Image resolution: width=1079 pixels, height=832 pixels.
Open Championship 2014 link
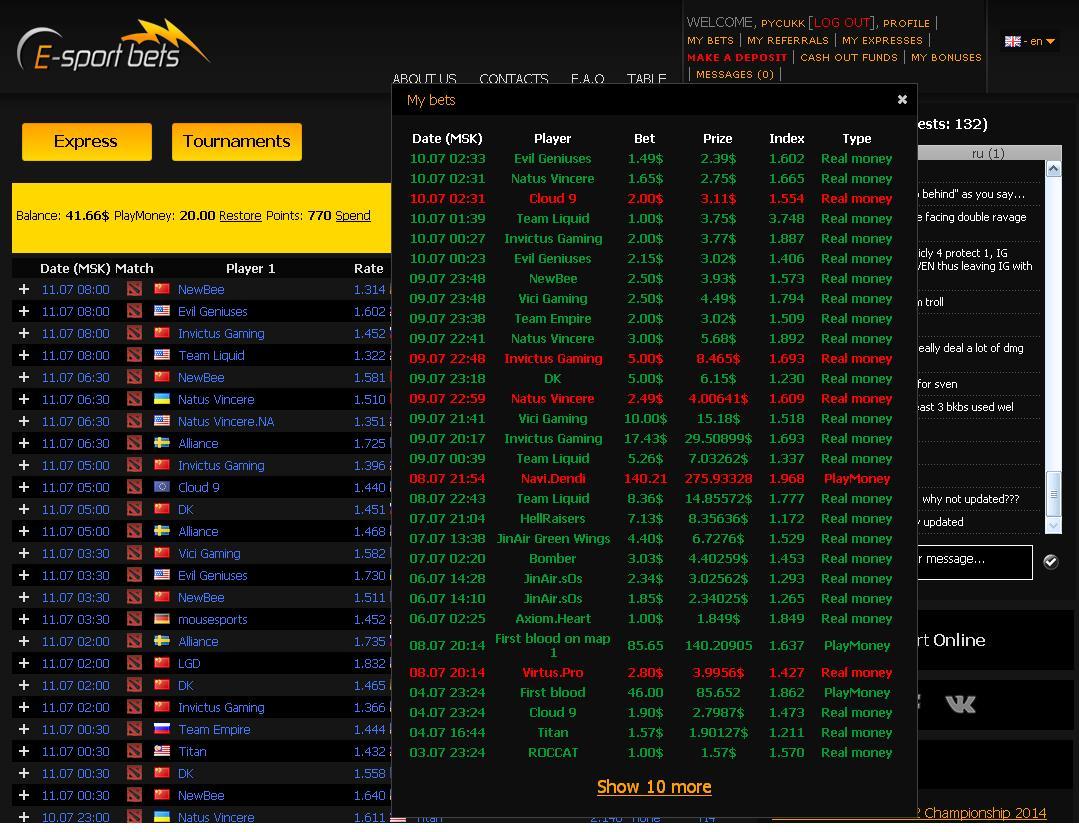(x=984, y=813)
